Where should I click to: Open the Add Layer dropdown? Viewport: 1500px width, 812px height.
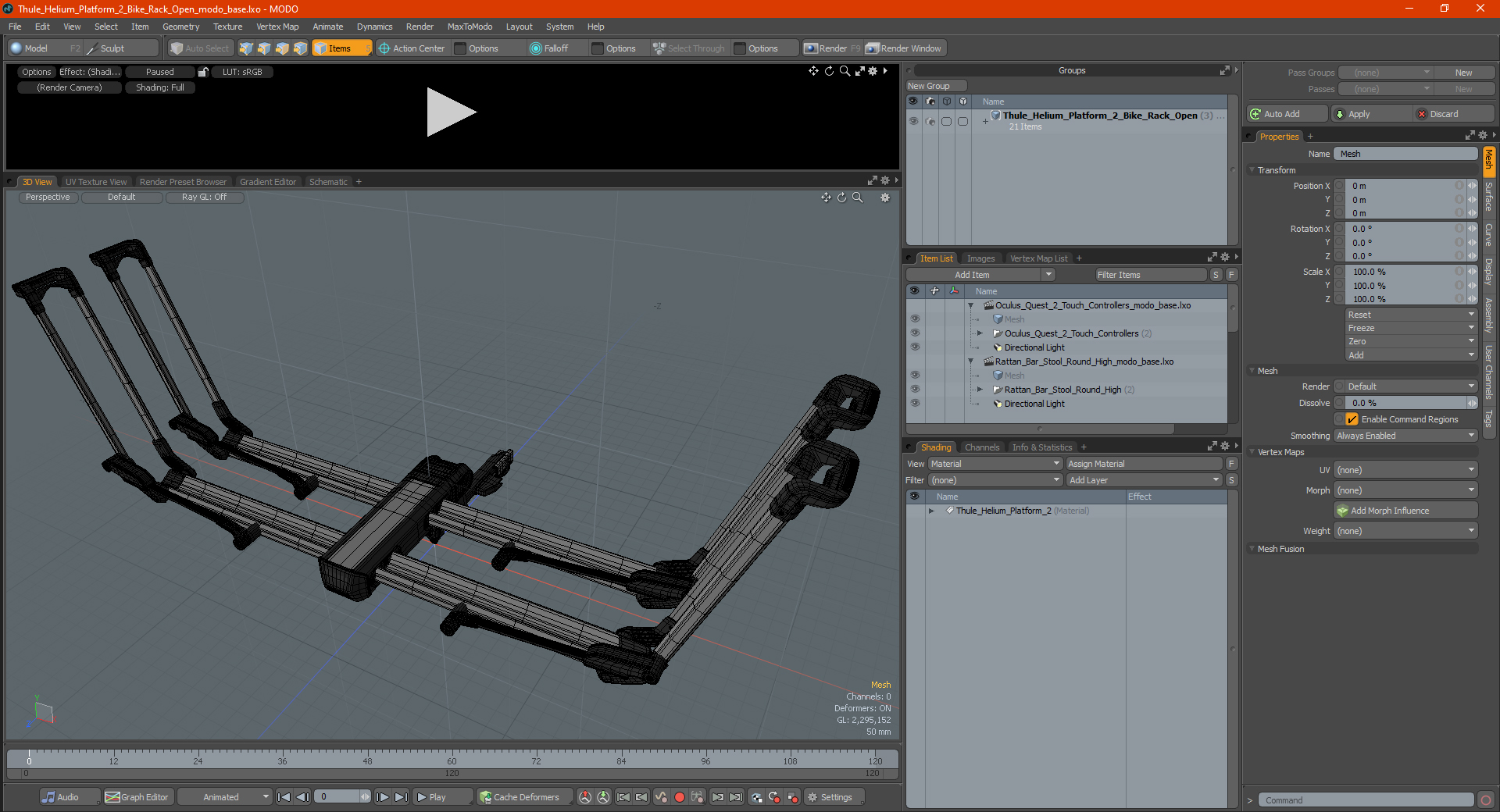(x=1144, y=480)
